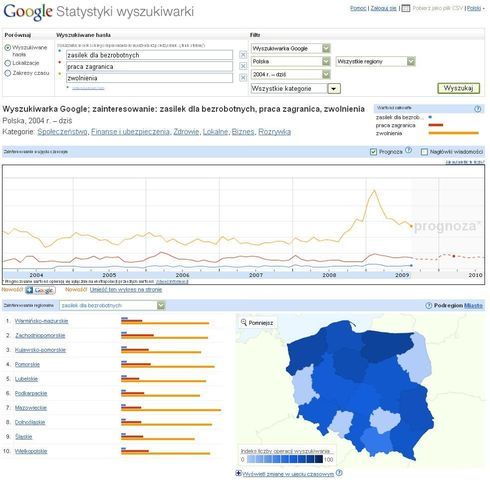Open the Wielkopolskie region link
This screenshot has width=490, height=480.
tap(31, 451)
